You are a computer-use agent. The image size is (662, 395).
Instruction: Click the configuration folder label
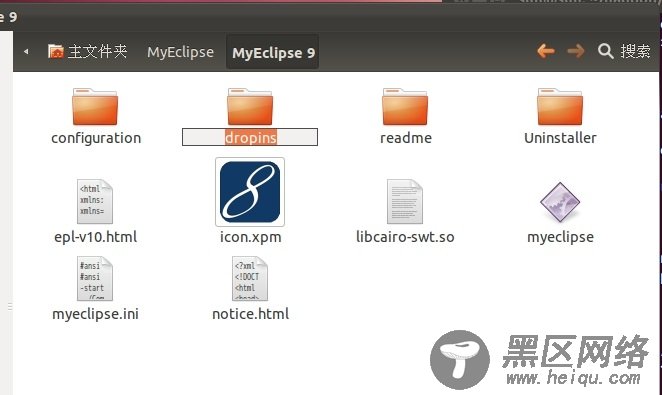point(96,138)
